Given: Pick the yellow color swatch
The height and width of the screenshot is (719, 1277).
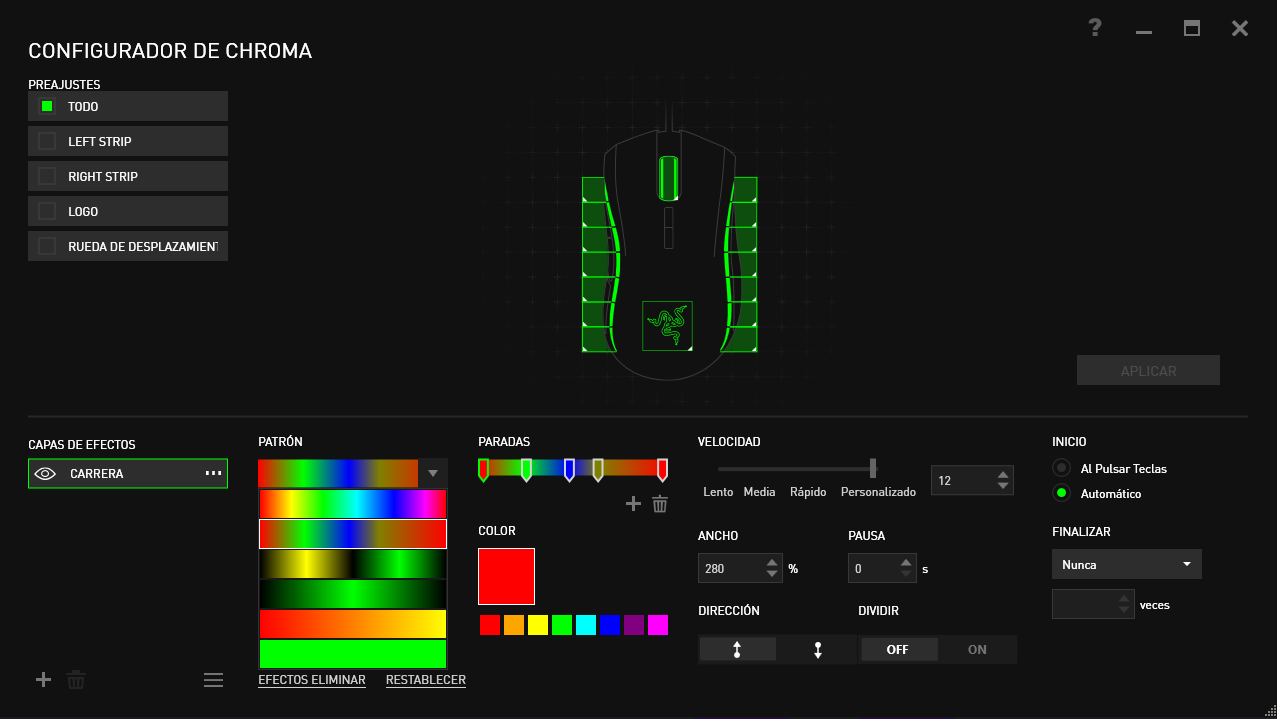Looking at the screenshot, I should click(x=538, y=625).
